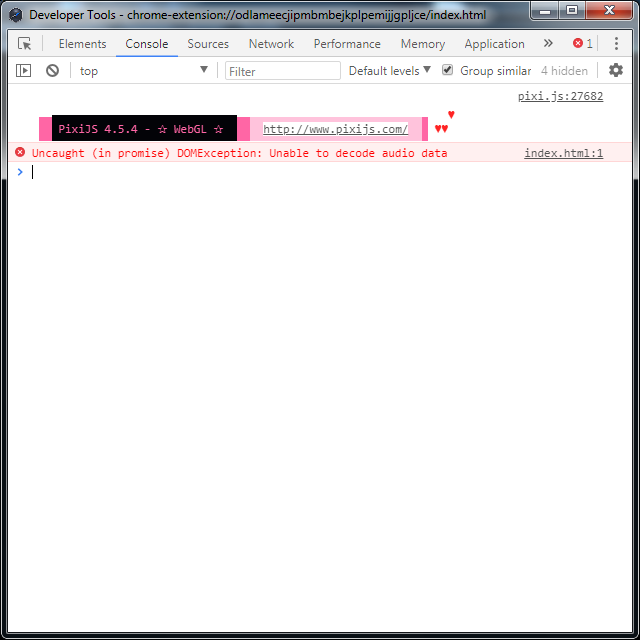
Task: Open the index.html:1 source link
Action: coord(563,153)
